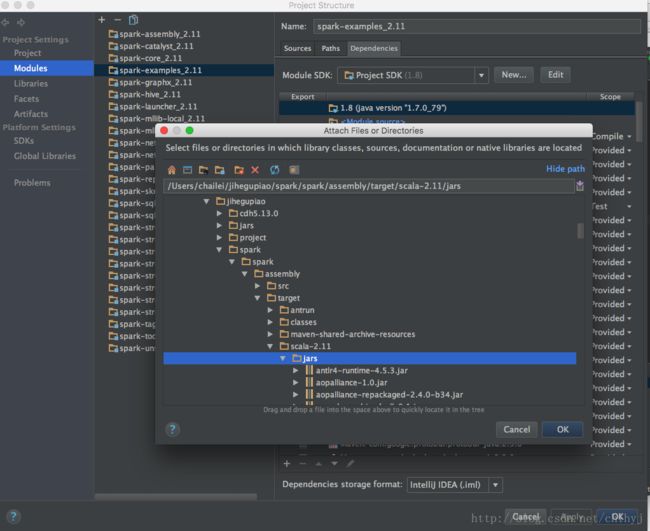Click the Home directory icon in dialog toolbar
650x531 pixels.
coord(172,170)
